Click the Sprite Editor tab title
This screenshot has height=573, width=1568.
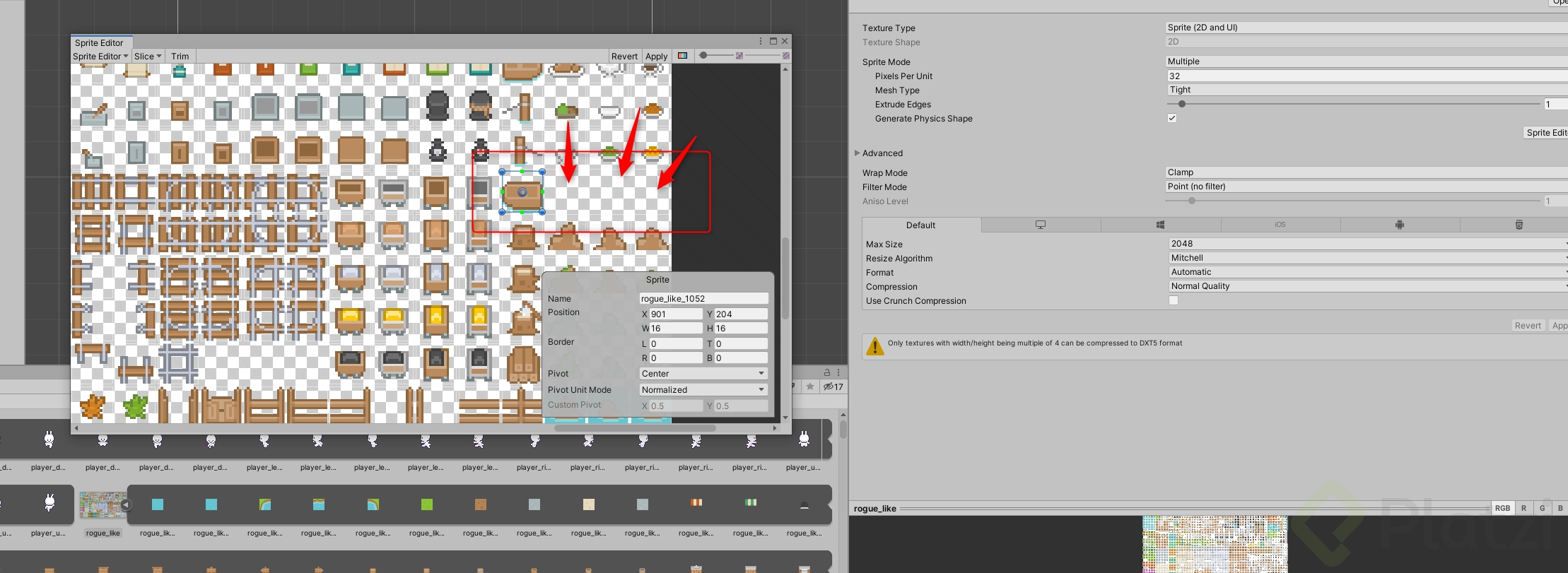point(99,42)
